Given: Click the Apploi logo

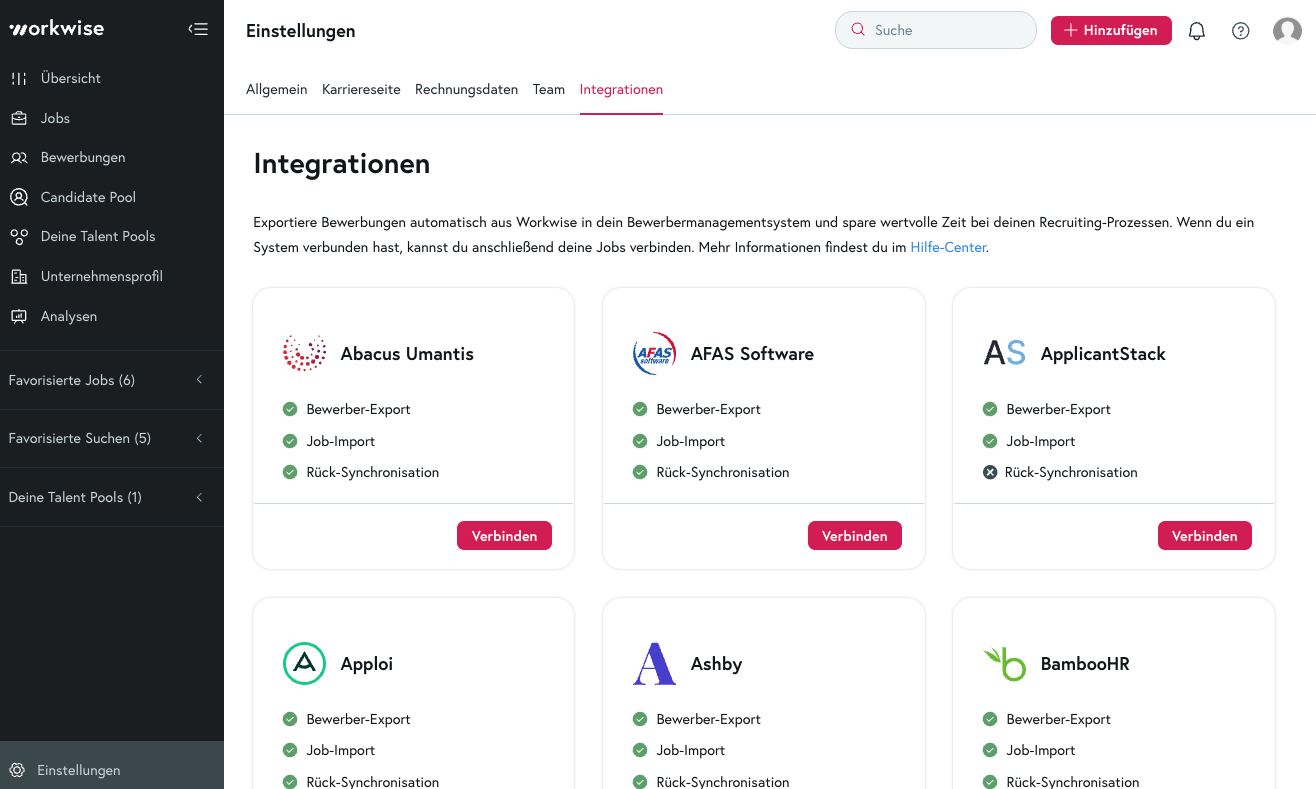Looking at the screenshot, I should click(x=304, y=663).
